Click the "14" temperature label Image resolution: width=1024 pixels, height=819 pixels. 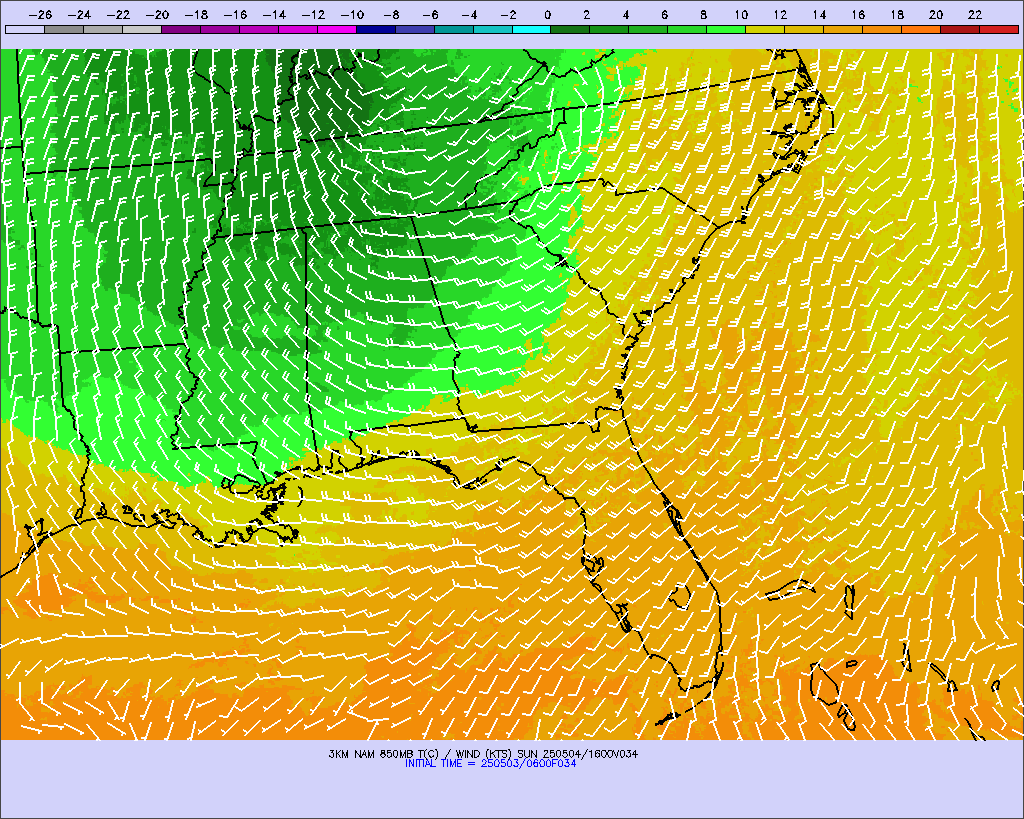click(x=819, y=14)
